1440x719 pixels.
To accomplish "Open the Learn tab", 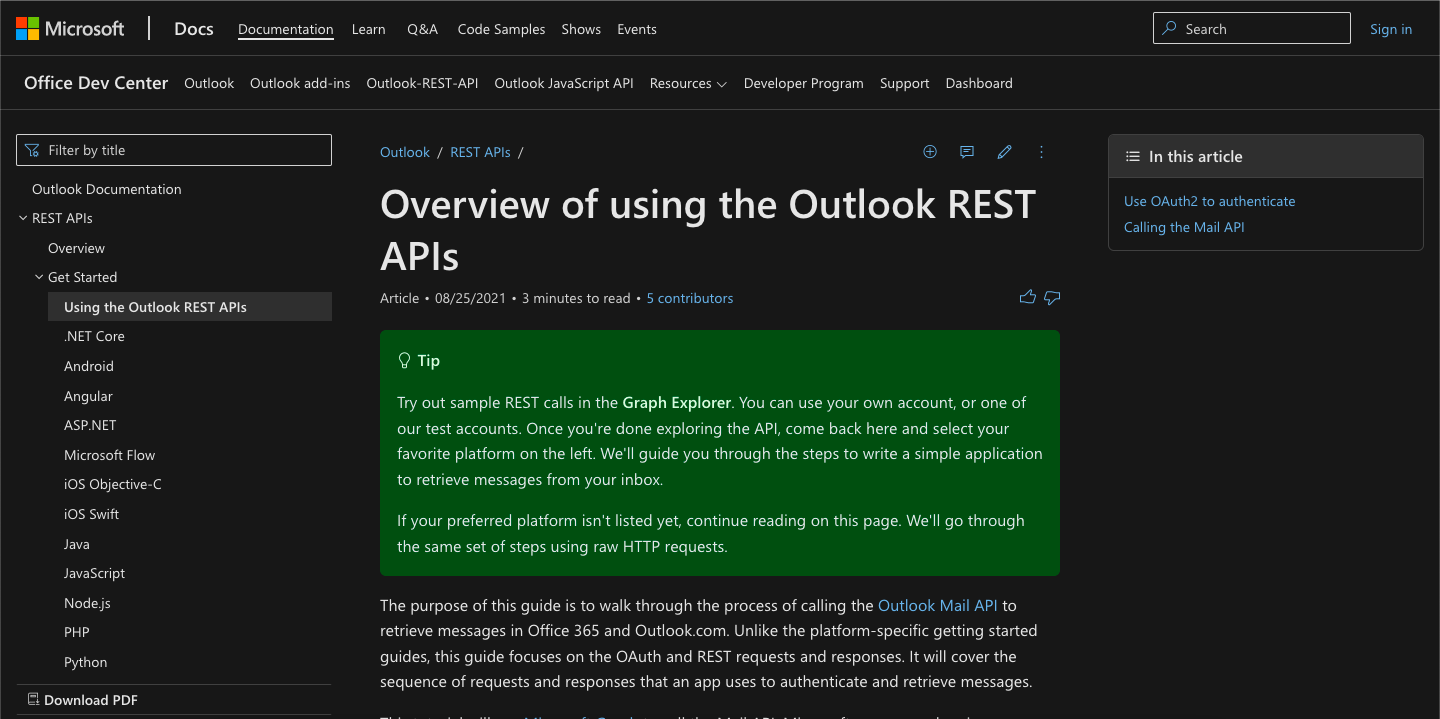I will tap(369, 29).
